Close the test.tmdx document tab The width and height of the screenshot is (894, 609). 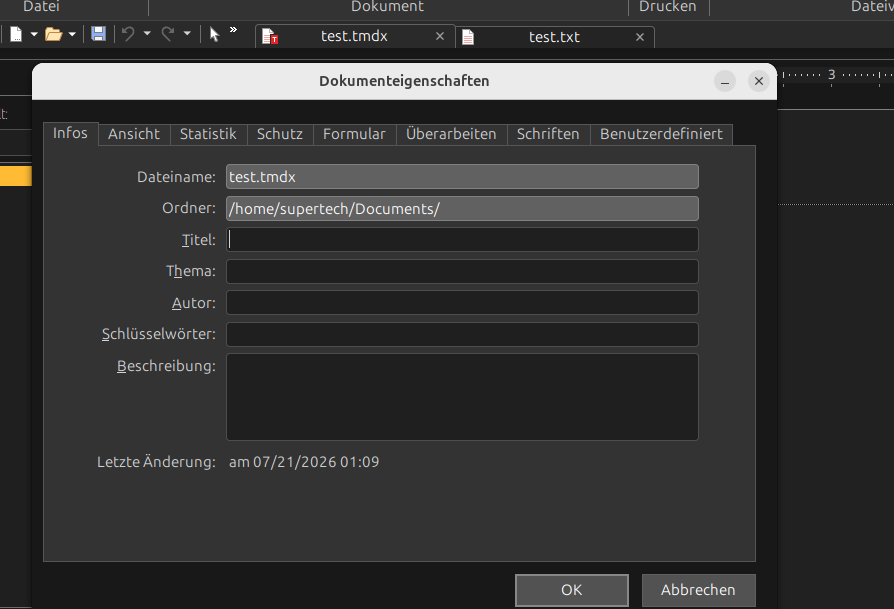440,36
